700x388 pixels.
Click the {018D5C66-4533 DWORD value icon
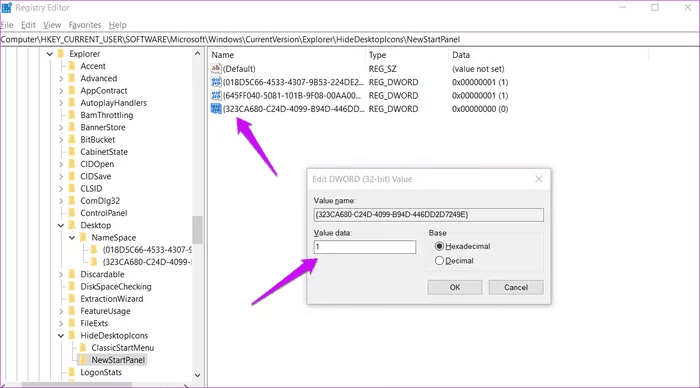(216, 82)
